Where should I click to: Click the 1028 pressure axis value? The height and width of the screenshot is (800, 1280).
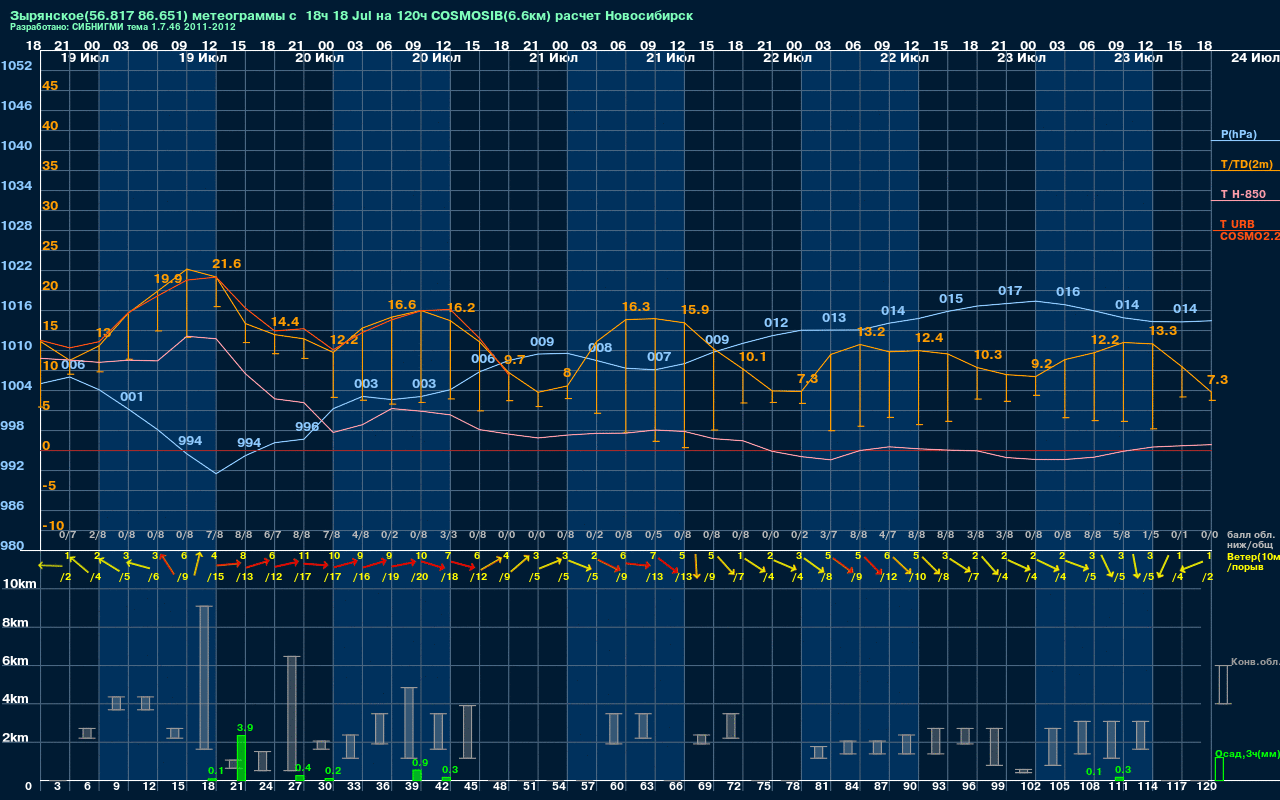[x=16, y=226]
